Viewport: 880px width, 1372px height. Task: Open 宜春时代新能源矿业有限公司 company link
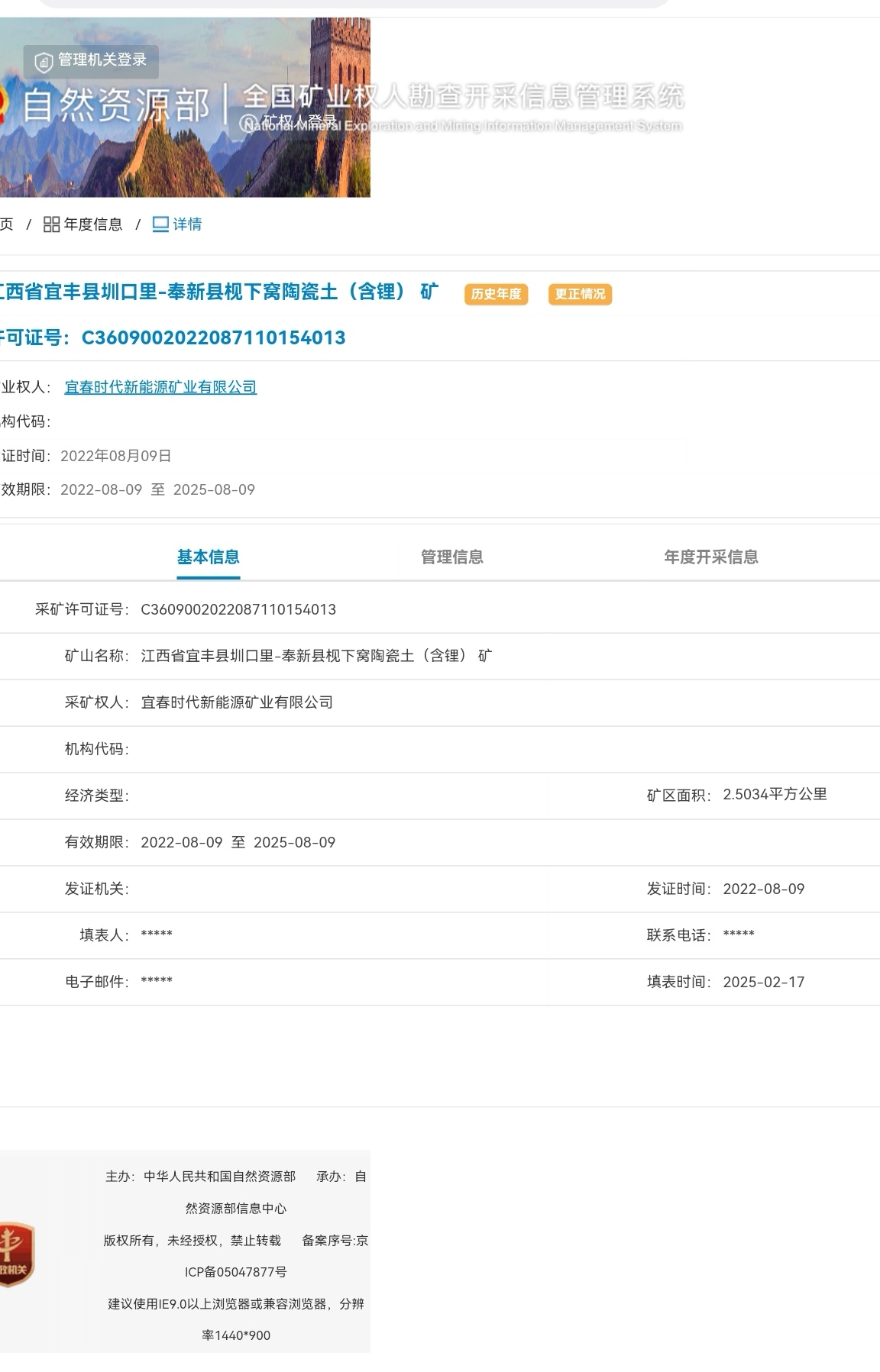160,387
